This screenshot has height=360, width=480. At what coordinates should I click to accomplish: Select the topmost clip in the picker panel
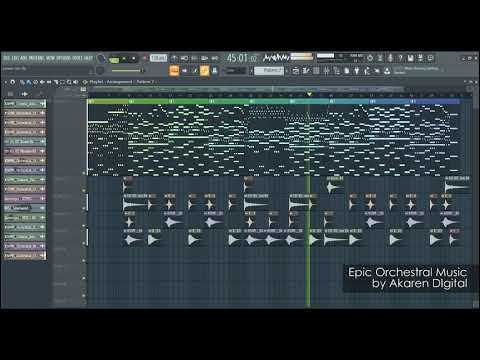tap(25, 104)
